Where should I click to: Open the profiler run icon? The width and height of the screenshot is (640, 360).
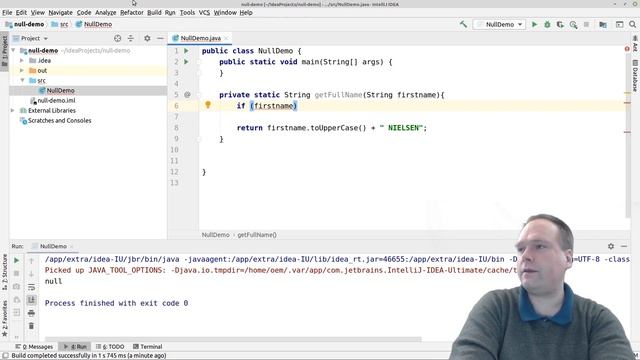pyautogui.click(x=573, y=24)
